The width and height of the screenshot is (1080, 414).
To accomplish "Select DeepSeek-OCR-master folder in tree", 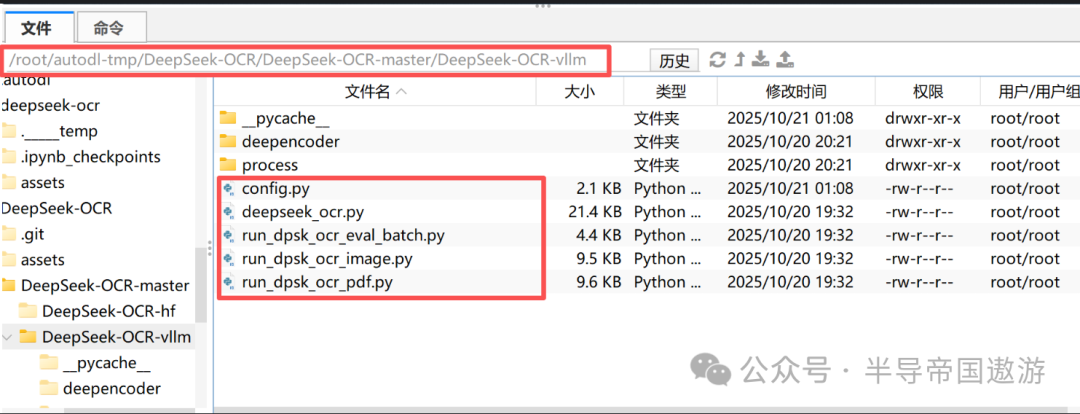I will [105, 285].
